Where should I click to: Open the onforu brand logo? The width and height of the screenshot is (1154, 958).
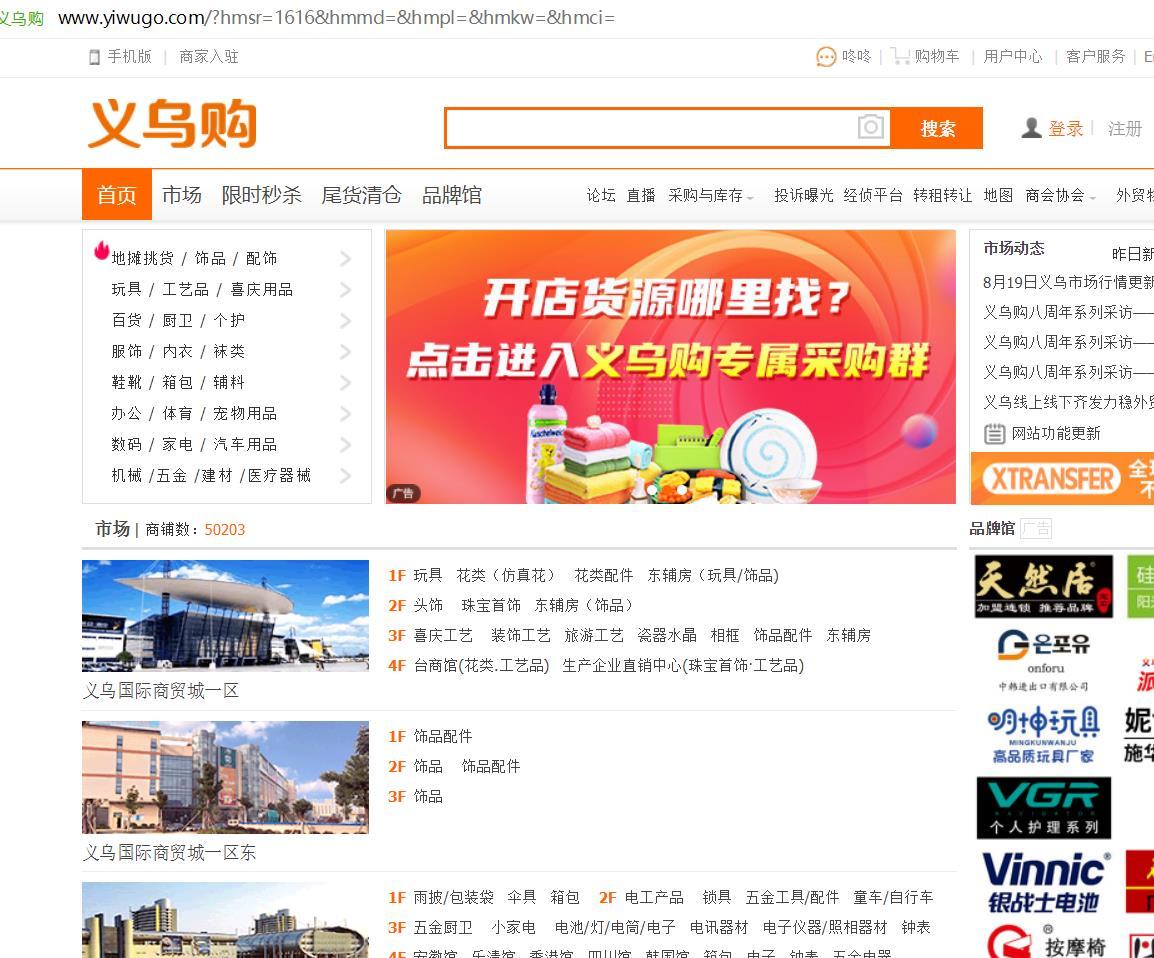[1044, 659]
